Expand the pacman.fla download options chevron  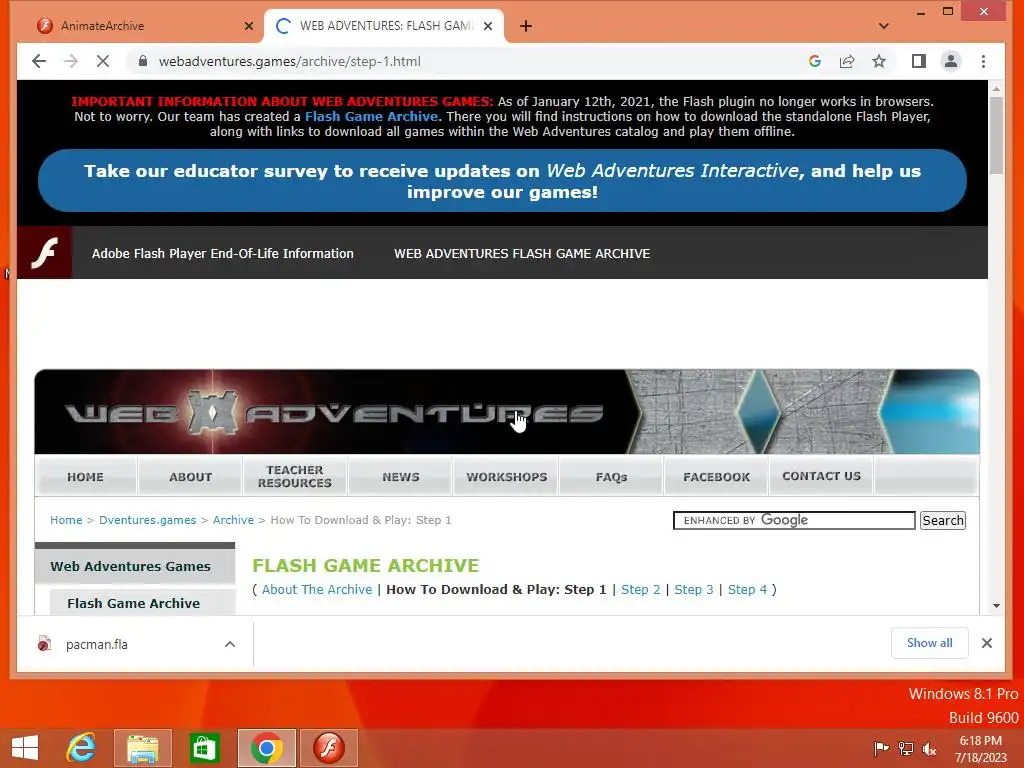click(x=230, y=644)
